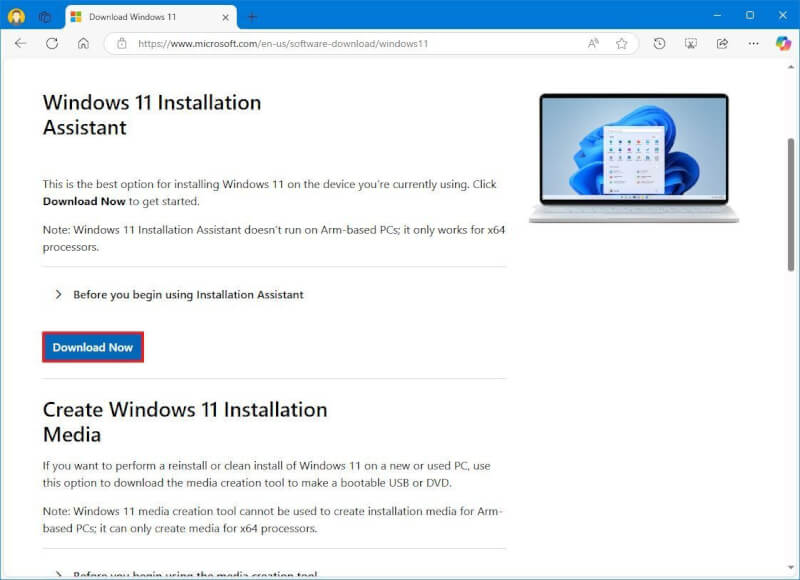Open a new tab with plus button
Image resolution: width=800 pixels, height=580 pixels.
252,17
